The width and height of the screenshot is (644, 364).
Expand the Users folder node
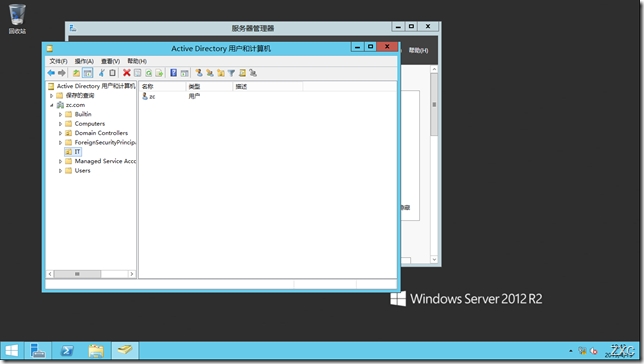click(x=60, y=171)
